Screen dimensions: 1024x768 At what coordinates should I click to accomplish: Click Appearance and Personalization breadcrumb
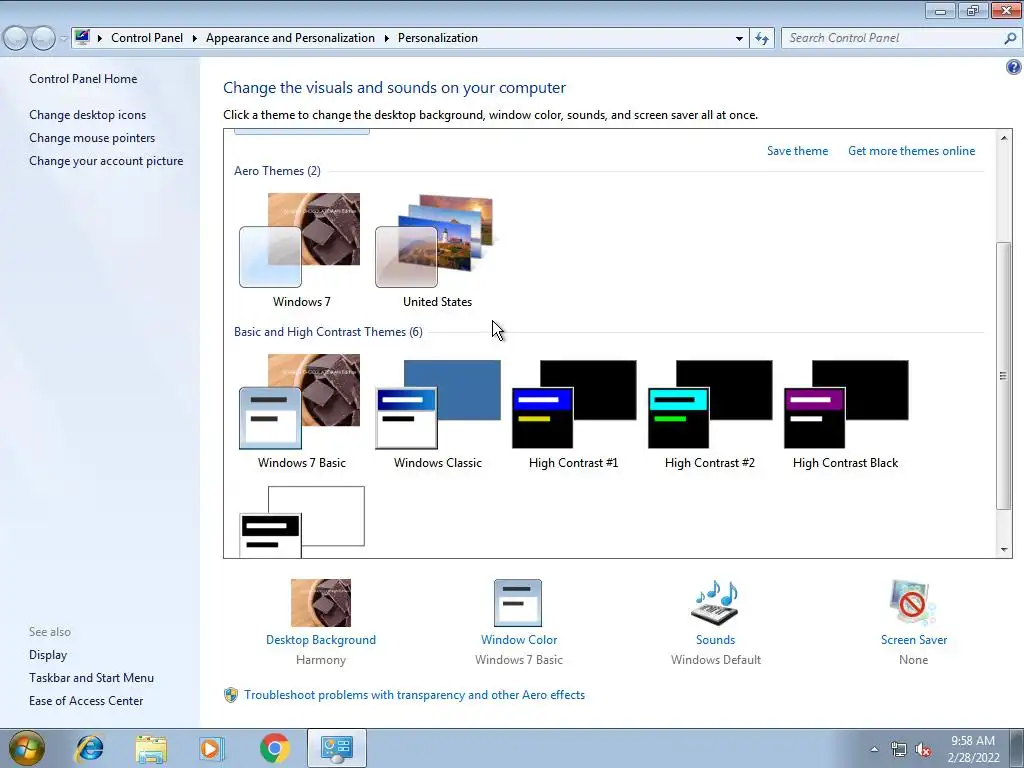click(290, 38)
